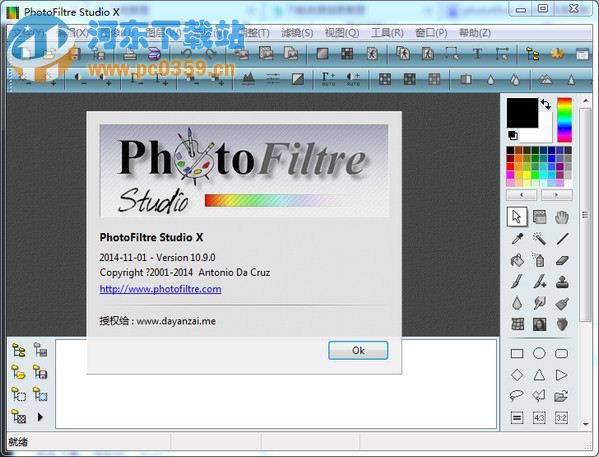Select the Eraser tool
The image size is (599, 457).
click(562, 261)
